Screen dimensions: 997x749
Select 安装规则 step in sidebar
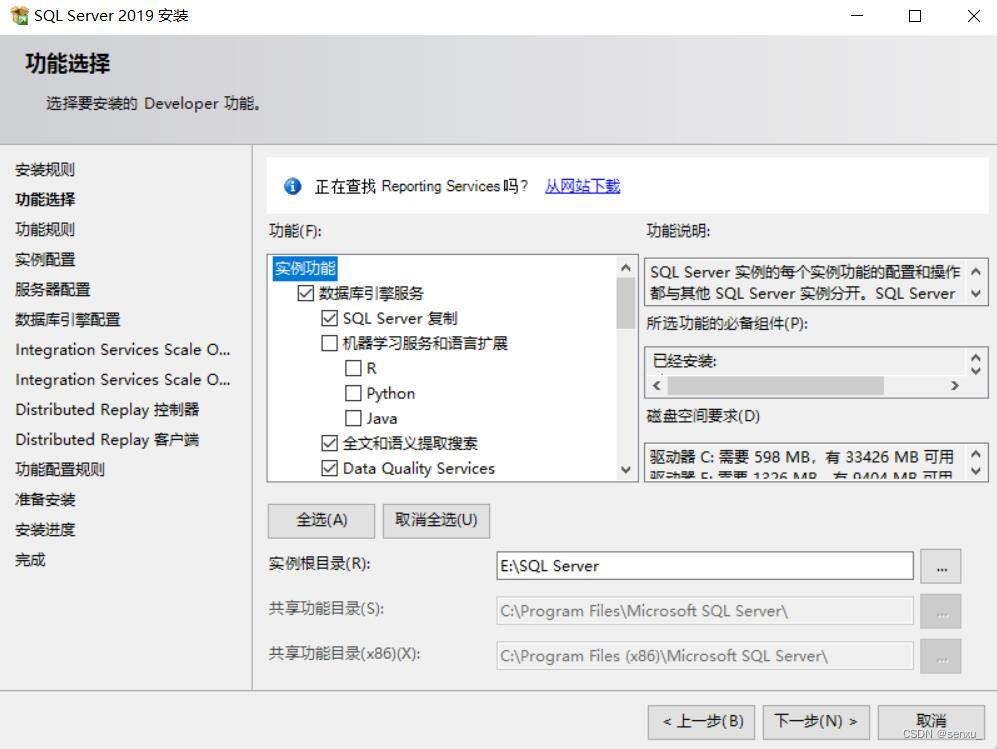click(x=45, y=170)
